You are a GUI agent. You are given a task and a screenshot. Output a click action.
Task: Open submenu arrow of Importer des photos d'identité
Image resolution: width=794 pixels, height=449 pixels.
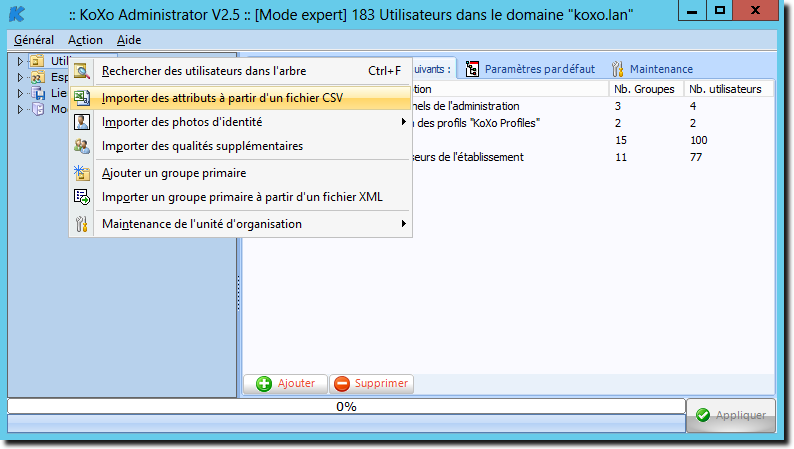coord(404,121)
